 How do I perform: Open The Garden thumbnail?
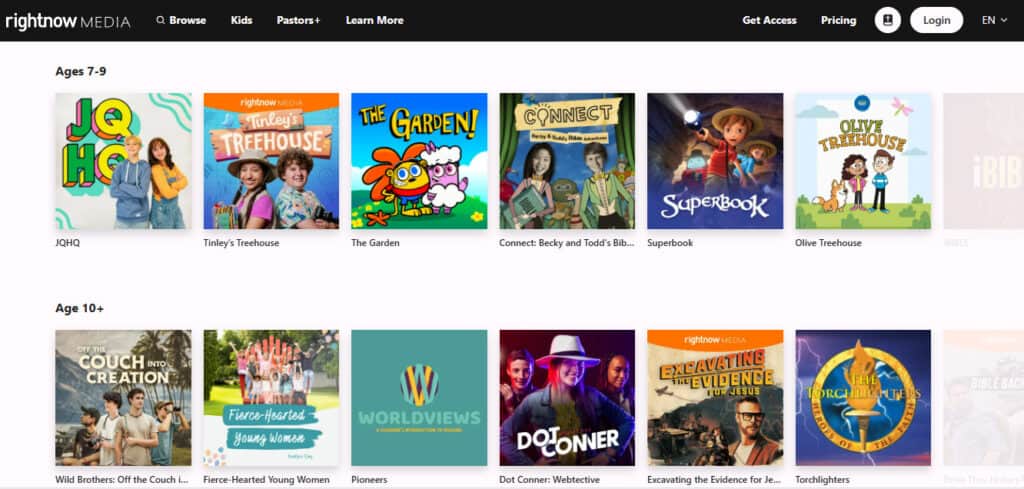[x=419, y=161]
